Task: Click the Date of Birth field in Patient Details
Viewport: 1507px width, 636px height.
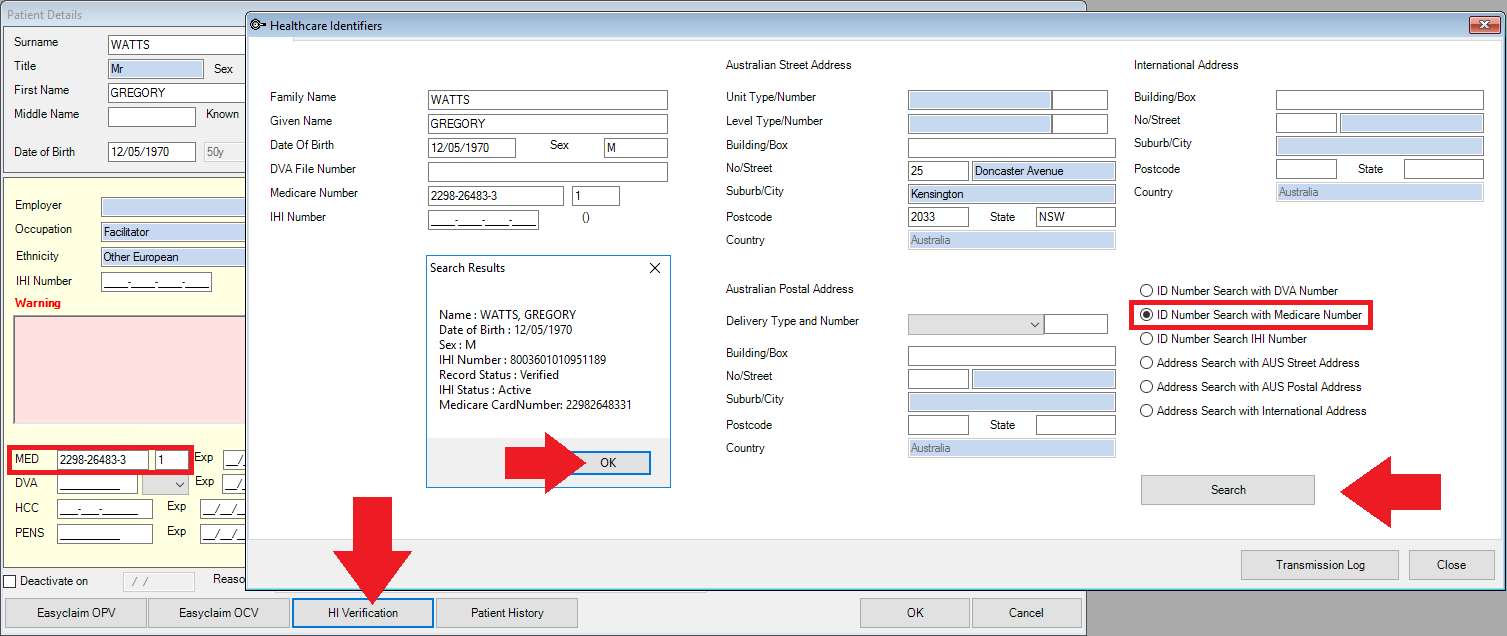Action: click(152, 153)
